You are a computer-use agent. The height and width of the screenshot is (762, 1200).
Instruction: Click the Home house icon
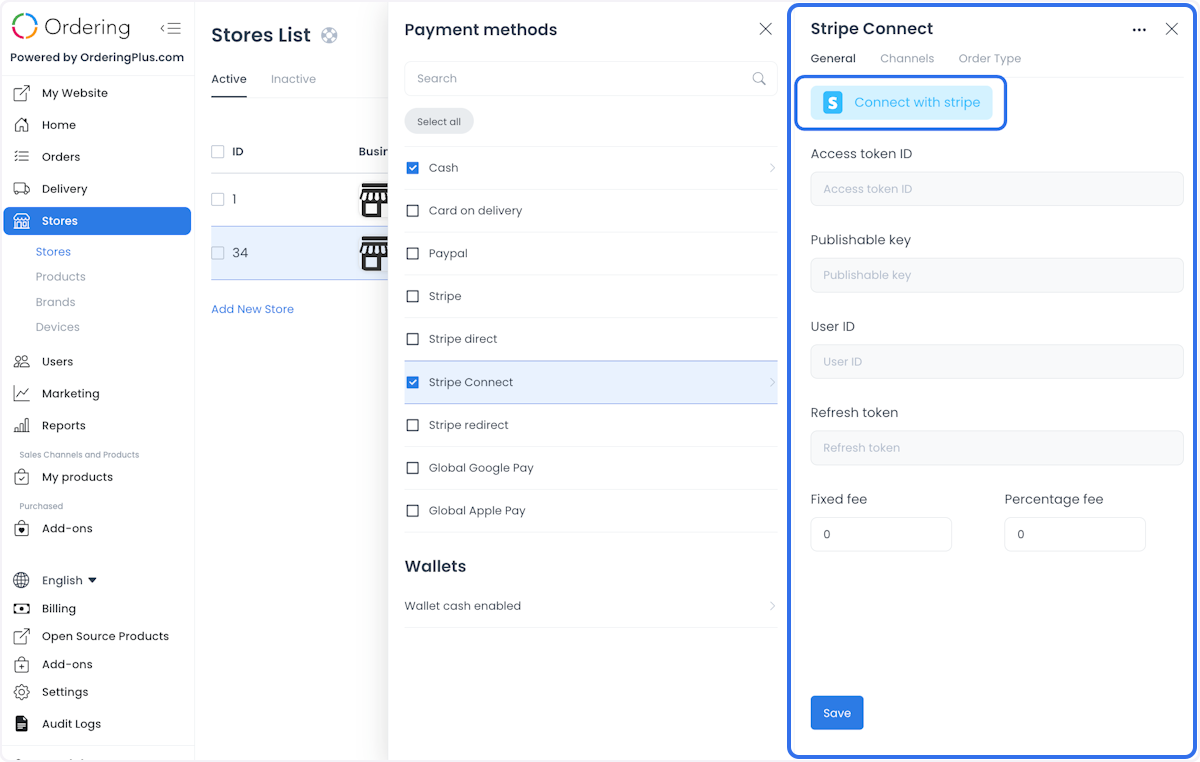(21, 125)
